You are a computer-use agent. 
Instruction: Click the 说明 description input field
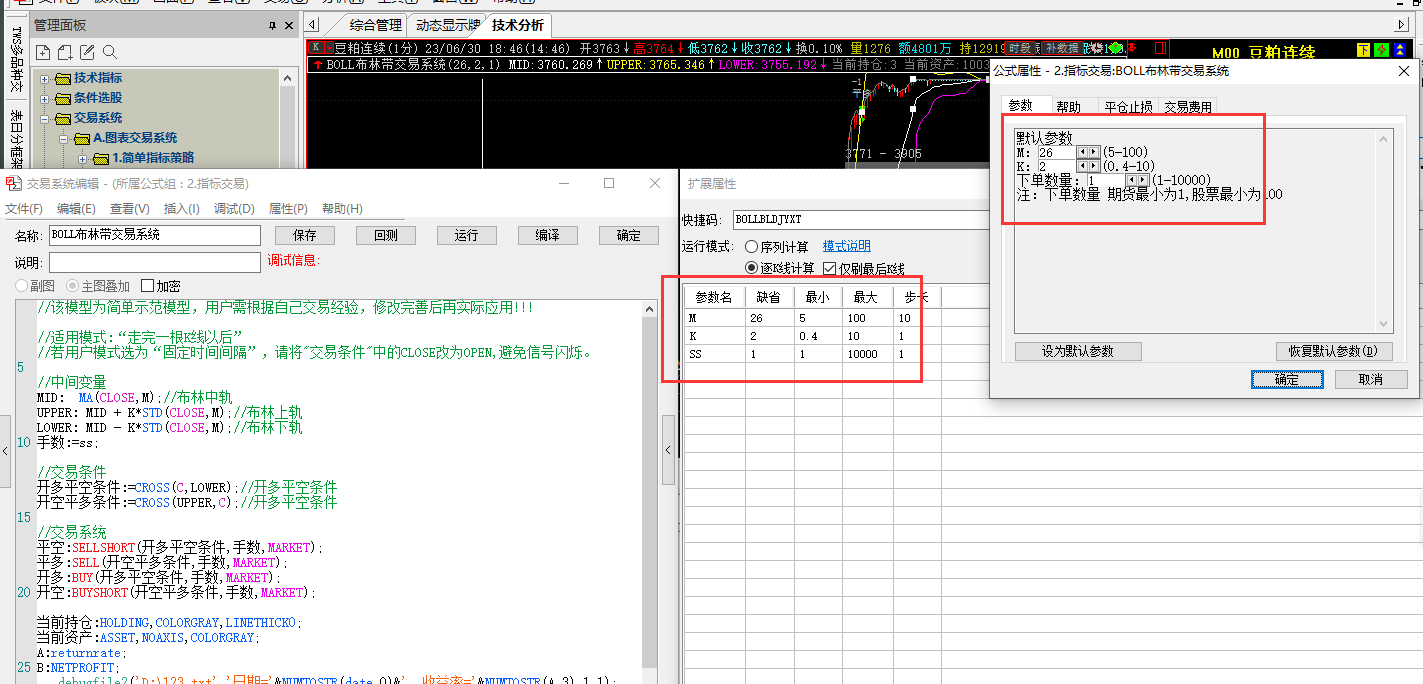[154, 262]
